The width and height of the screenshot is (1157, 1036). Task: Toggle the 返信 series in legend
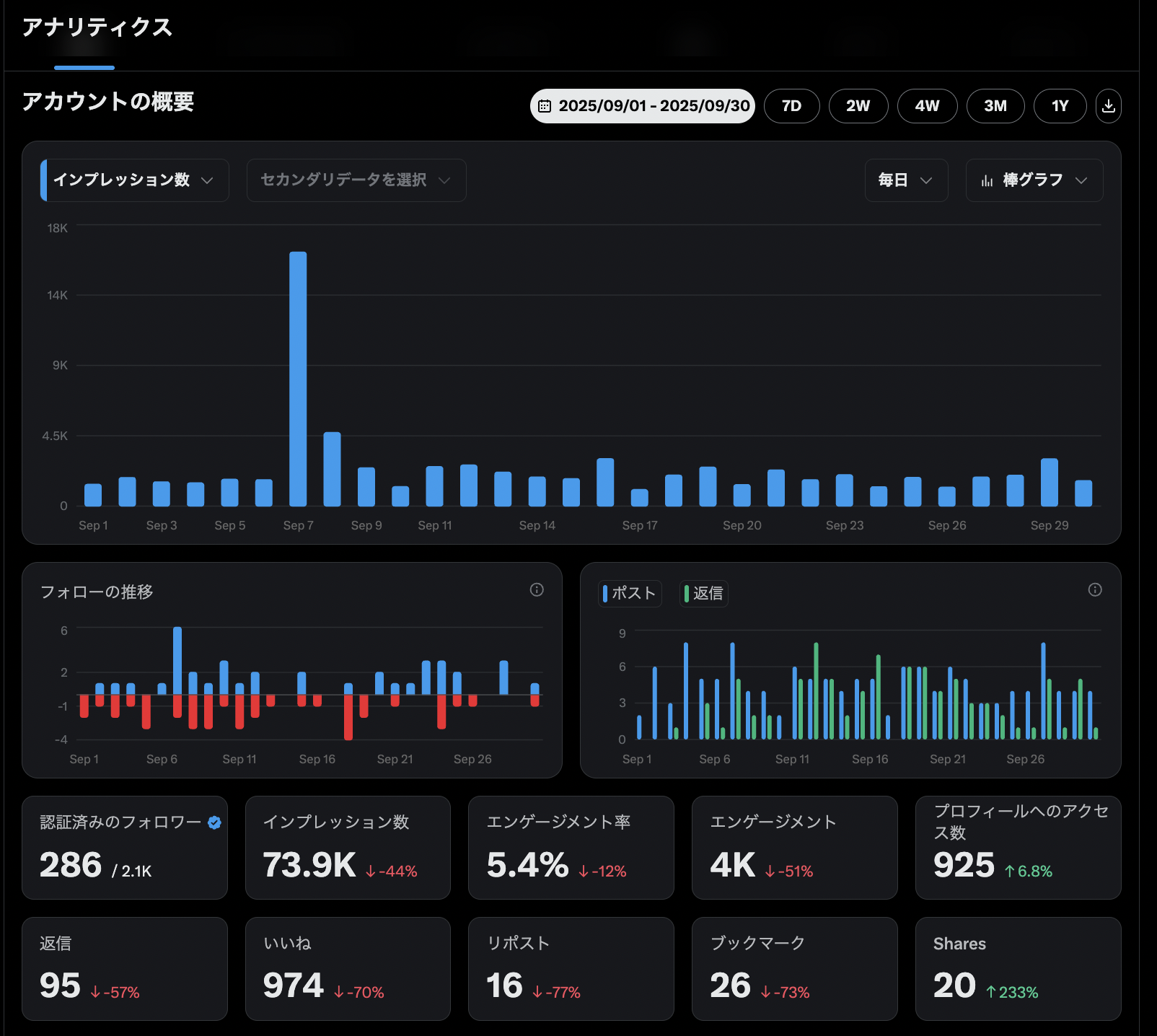704,593
